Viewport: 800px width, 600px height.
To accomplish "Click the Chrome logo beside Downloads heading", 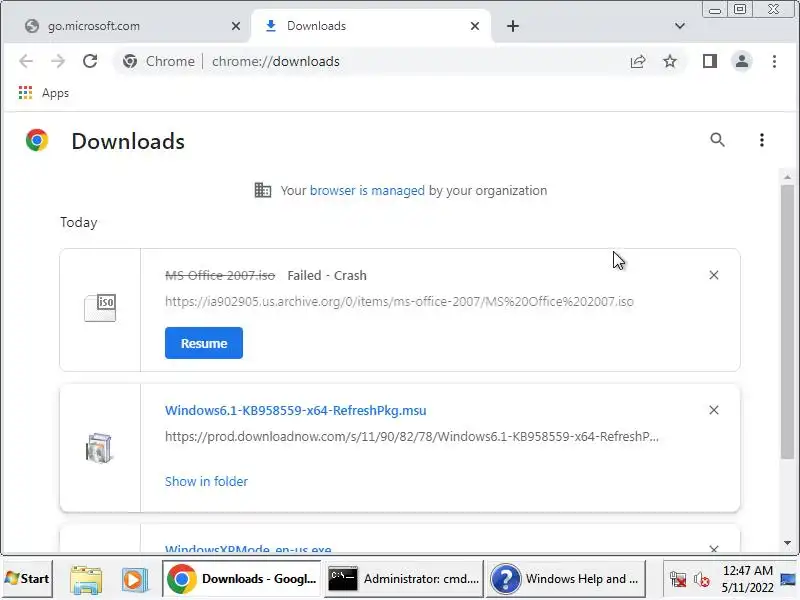I will (37, 140).
